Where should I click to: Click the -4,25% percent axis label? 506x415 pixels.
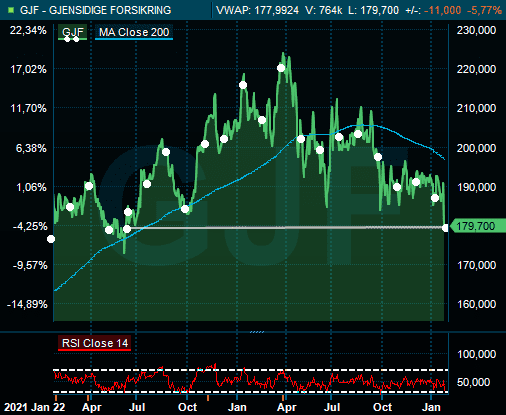pos(30,226)
